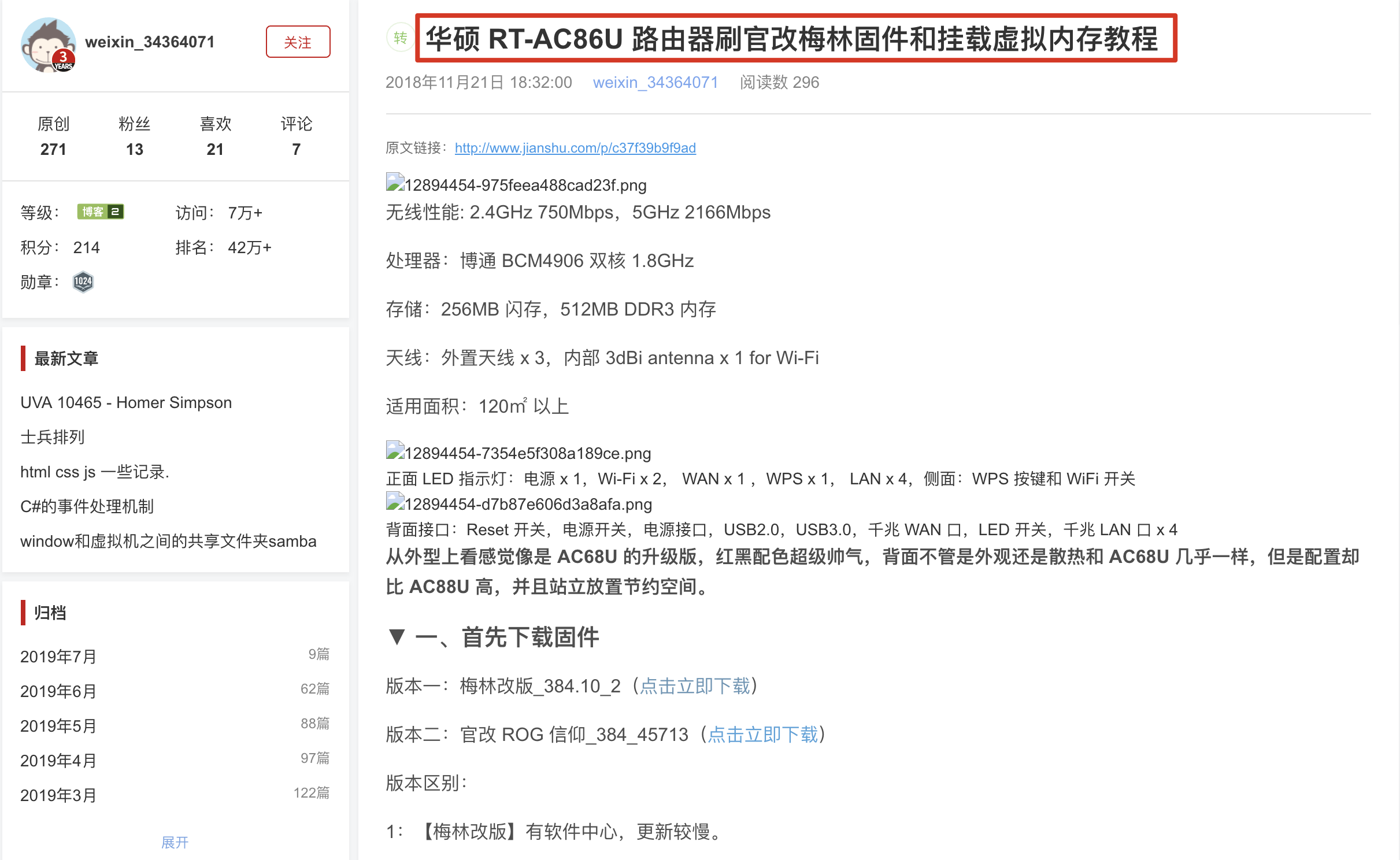The image size is (1400, 860).
Task: Expand archive list with 展开
Action: point(175,842)
